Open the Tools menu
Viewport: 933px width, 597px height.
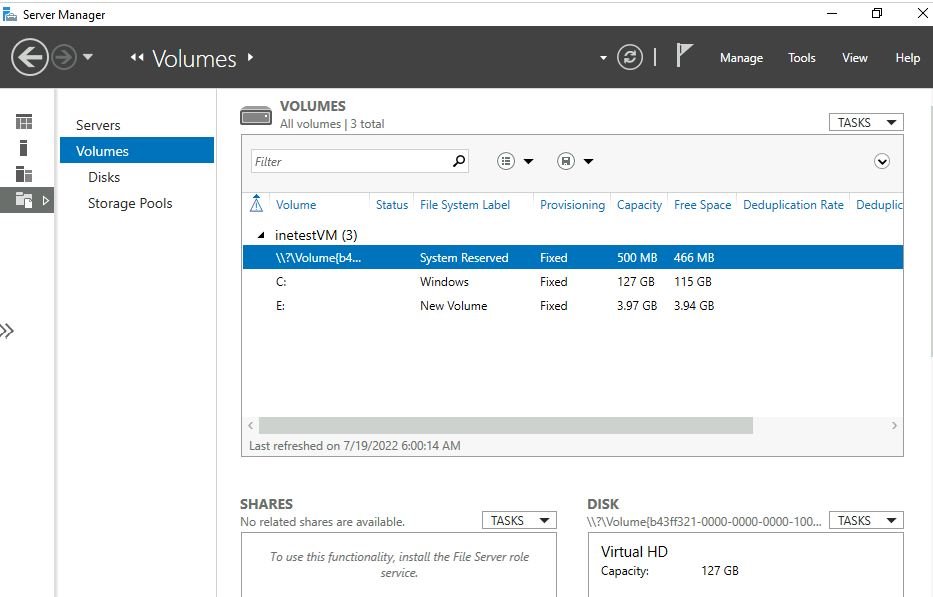click(802, 58)
